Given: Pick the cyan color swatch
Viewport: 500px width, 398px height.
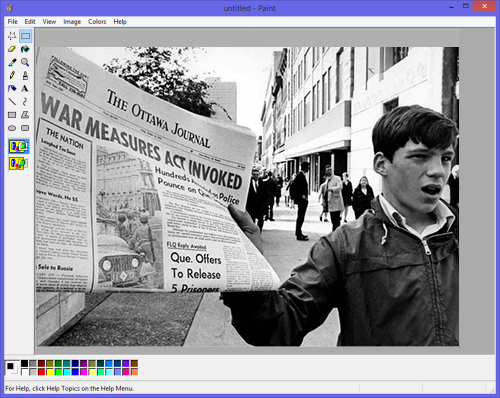Looking at the screenshot, I should [67, 372].
